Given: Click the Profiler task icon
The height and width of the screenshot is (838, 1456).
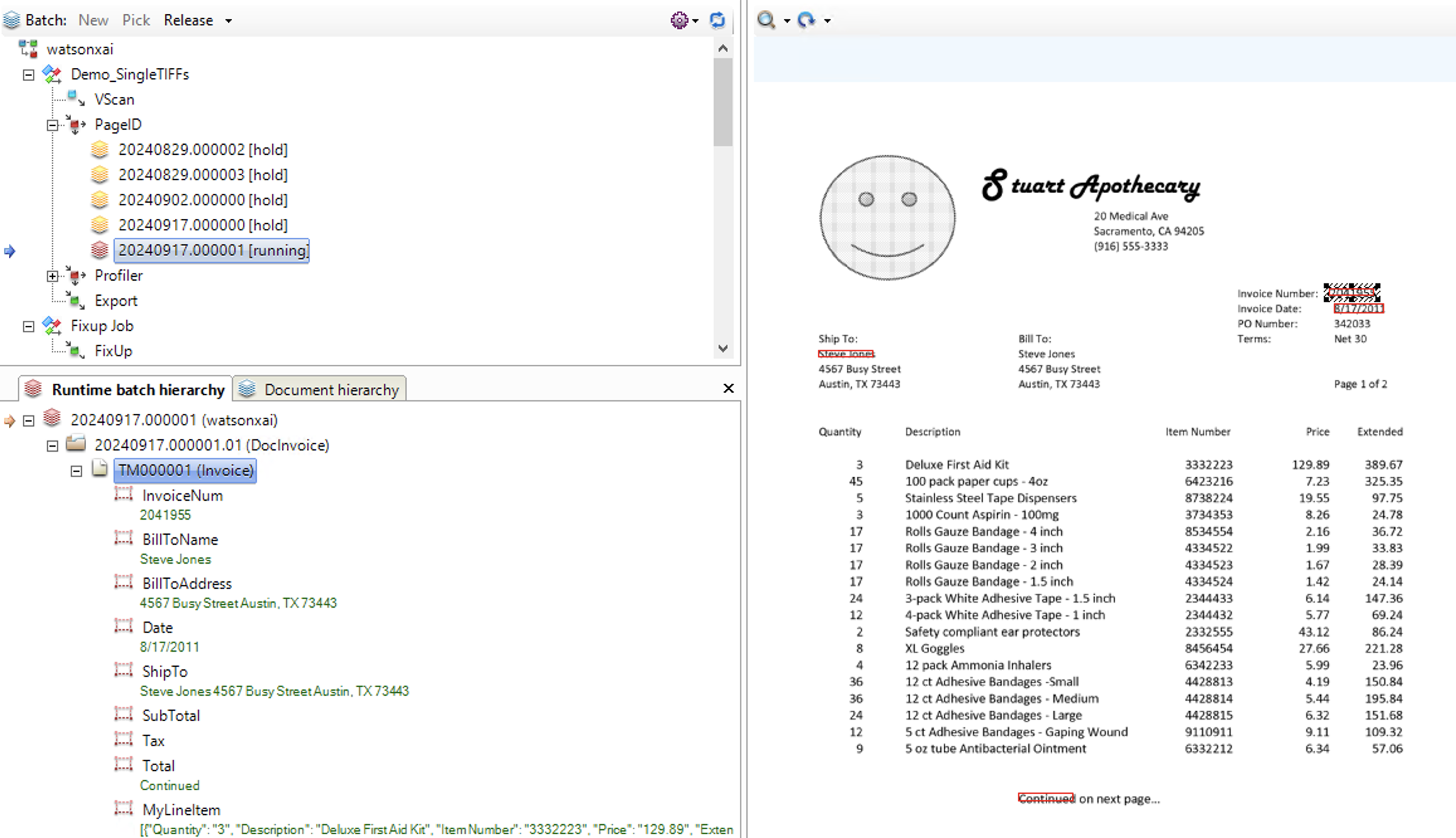Looking at the screenshot, I should coord(76,276).
